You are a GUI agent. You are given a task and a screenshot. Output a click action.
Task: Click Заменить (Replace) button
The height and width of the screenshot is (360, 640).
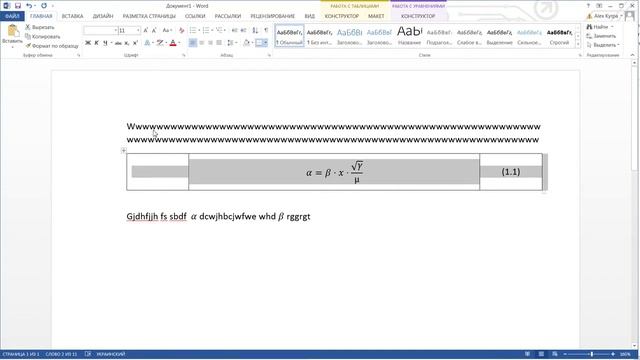(x=601, y=36)
